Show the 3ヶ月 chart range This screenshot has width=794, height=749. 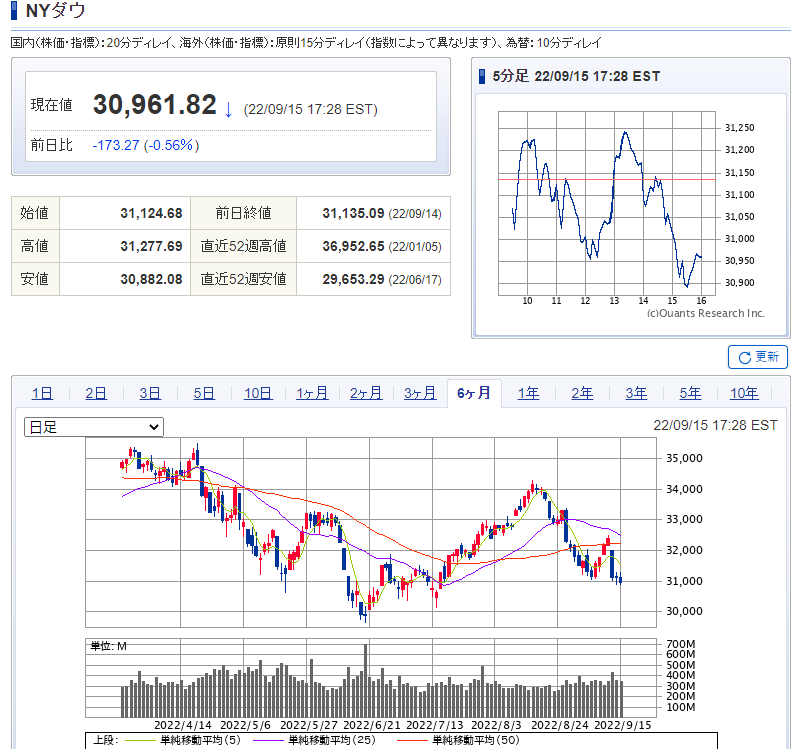point(420,393)
